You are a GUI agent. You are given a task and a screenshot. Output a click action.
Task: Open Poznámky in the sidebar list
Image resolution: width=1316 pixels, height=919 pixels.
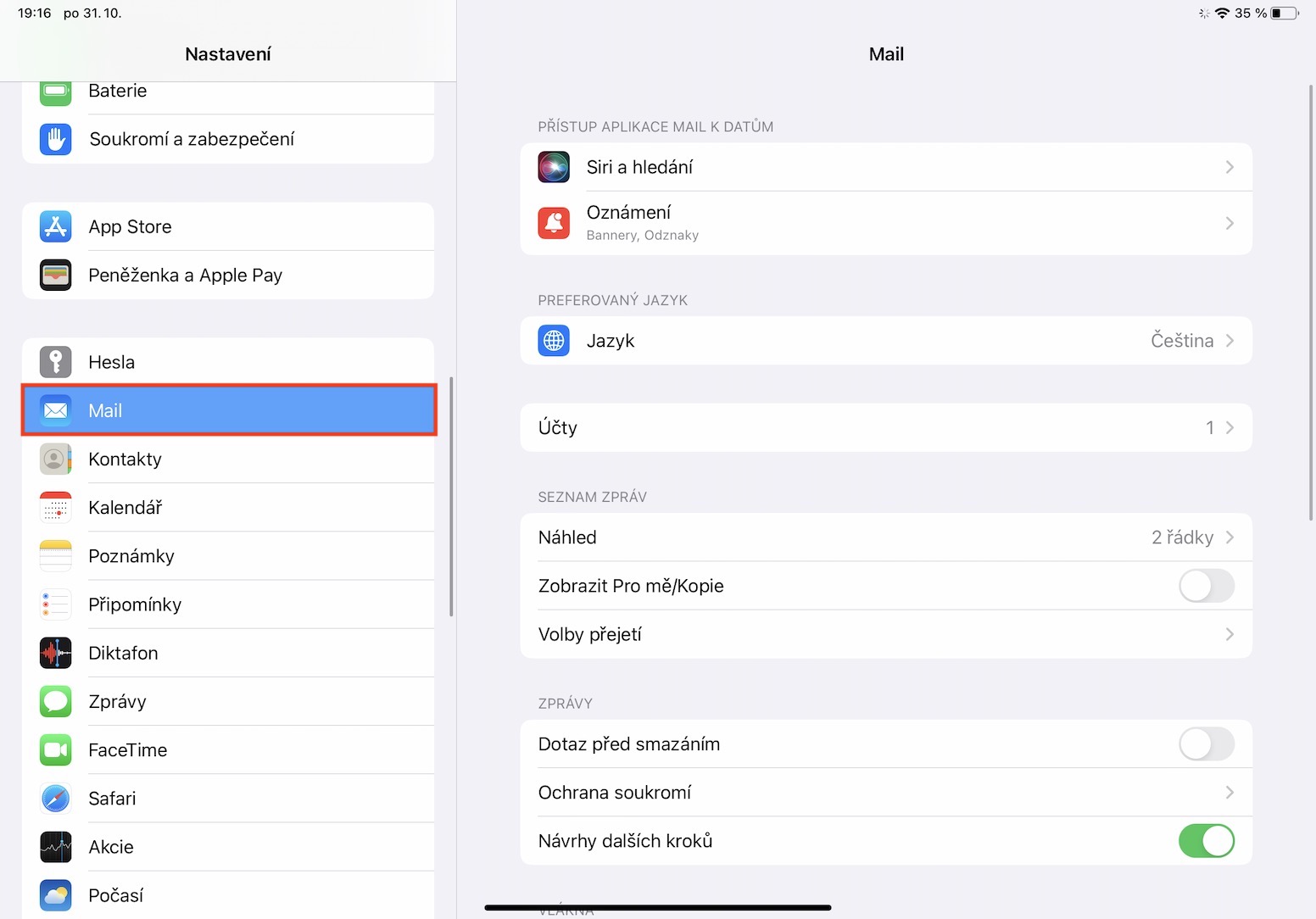(x=131, y=556)
